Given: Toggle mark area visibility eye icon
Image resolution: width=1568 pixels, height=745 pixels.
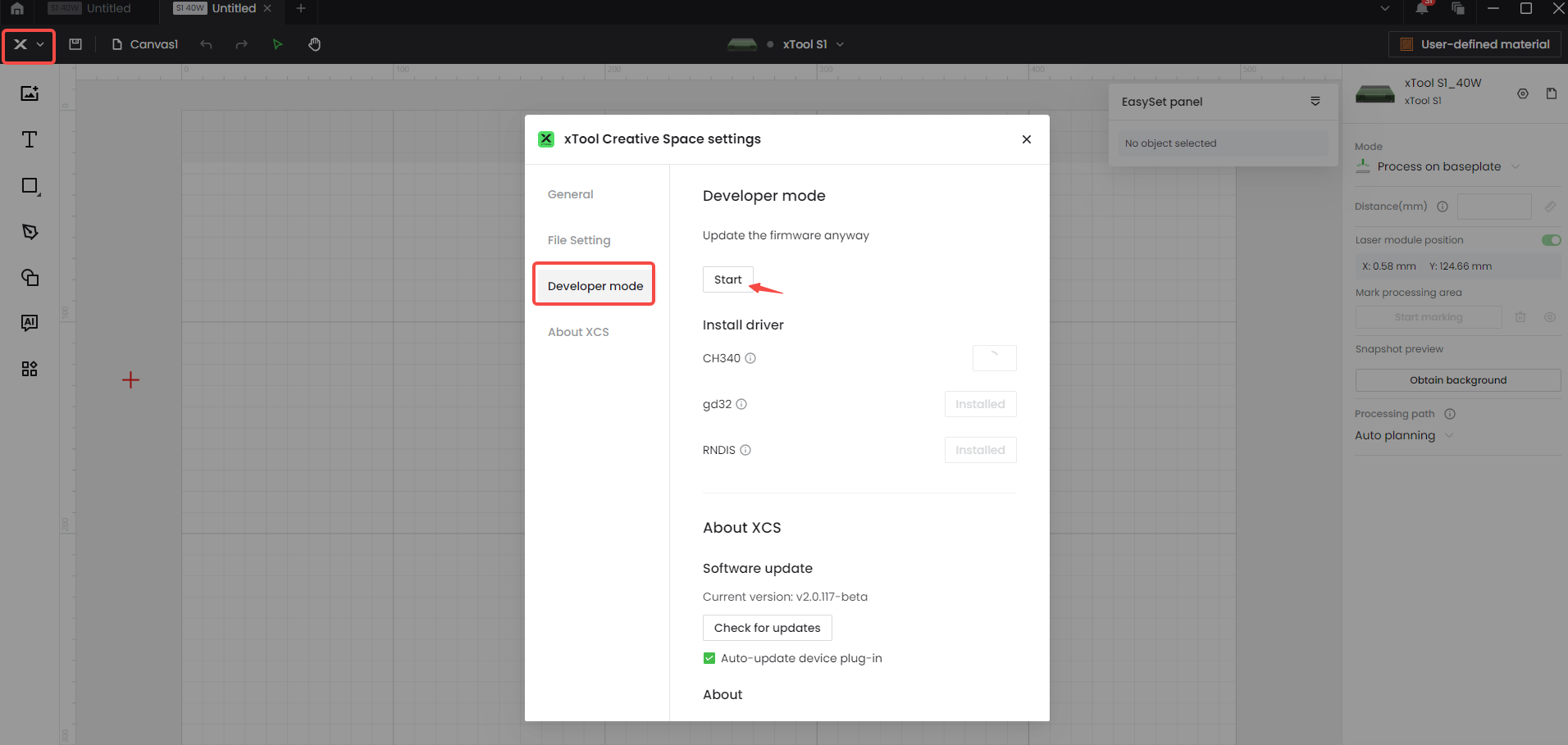Looking at the screenshot, I should [1550, 317].
